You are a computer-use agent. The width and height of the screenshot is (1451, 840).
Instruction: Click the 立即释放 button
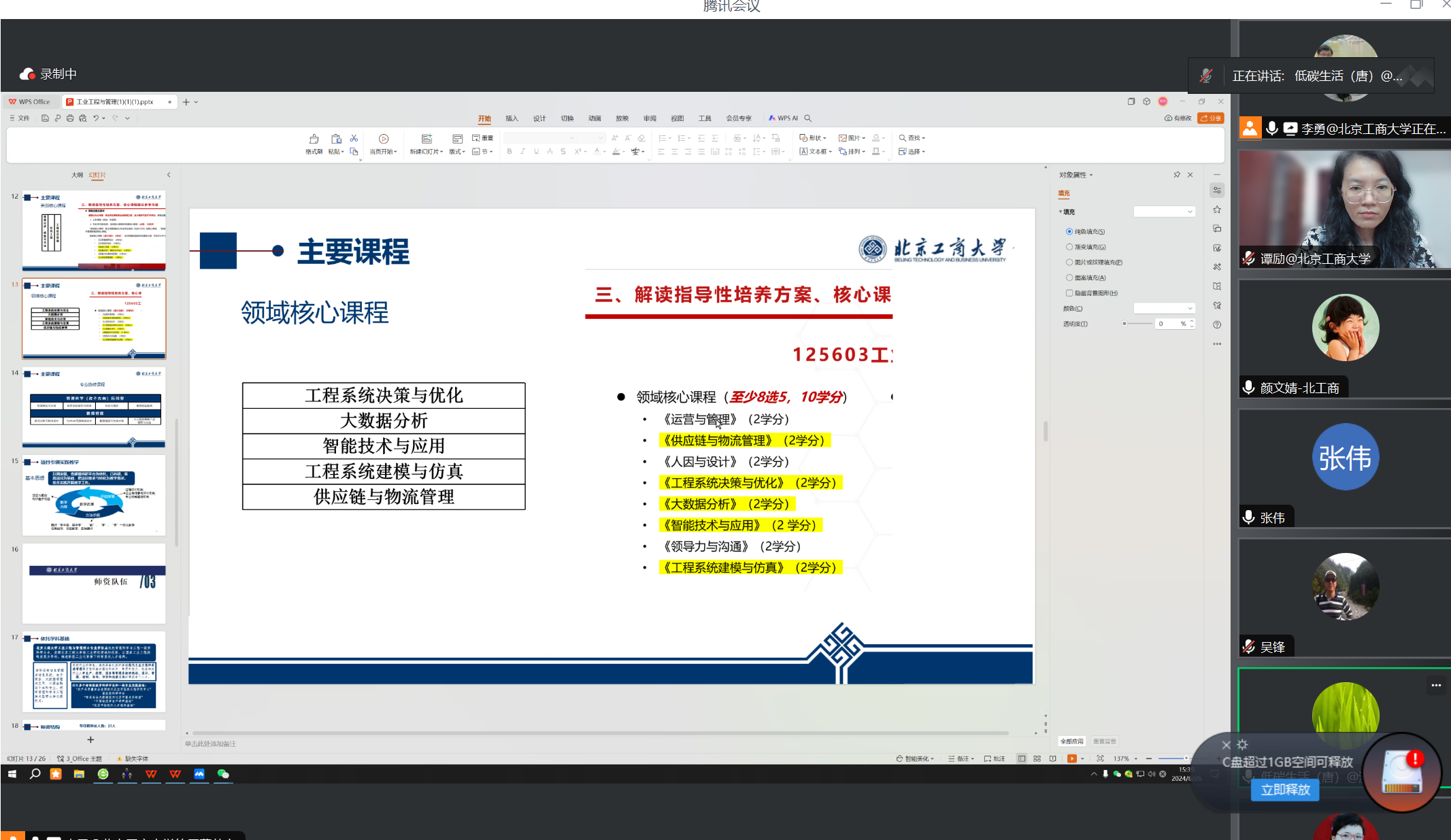[x=1284, y=790]
